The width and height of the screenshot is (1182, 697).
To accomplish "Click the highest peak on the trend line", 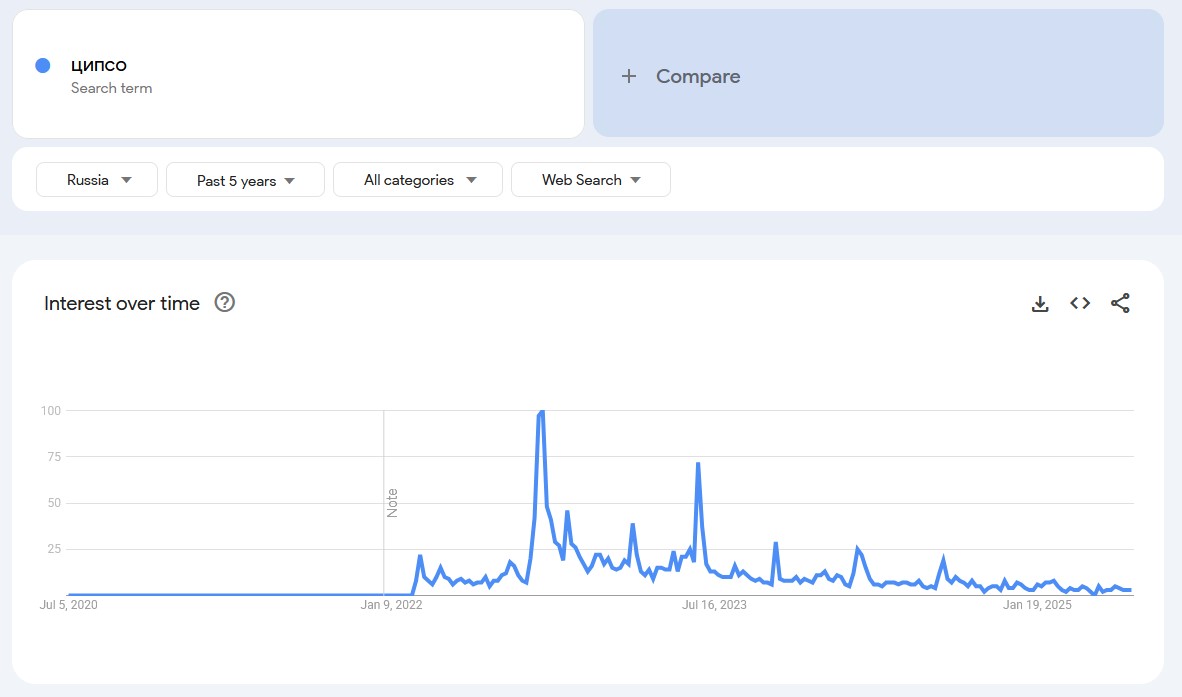I will 542,411.
